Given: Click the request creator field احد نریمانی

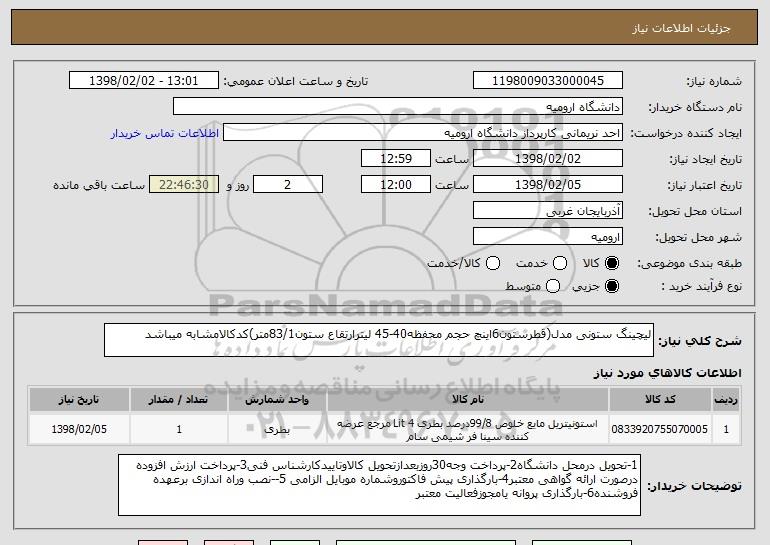Looking at the screenshot, I should click(x=423, y=133).
